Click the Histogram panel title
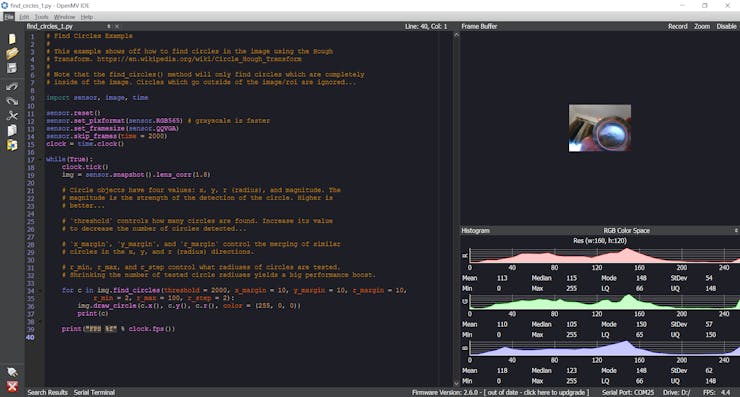This screenshot has height=397, width=740. (x=475, y=230)
